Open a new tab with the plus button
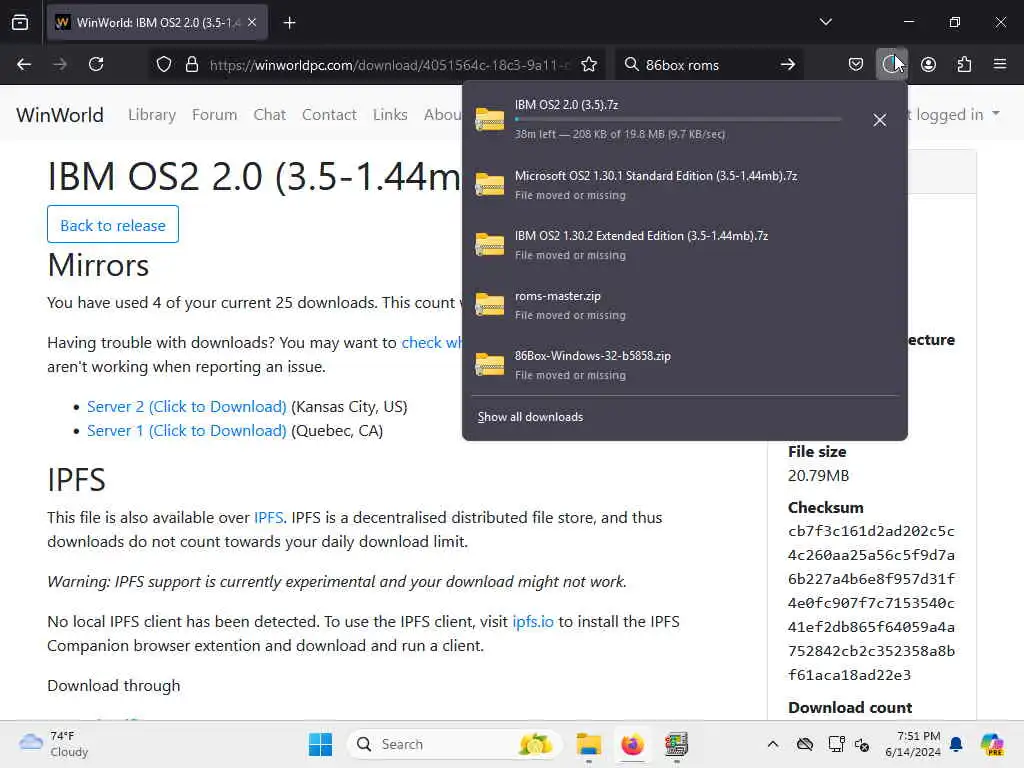The width and height of the screenshot is (1024, 768). tap(289, 23)
